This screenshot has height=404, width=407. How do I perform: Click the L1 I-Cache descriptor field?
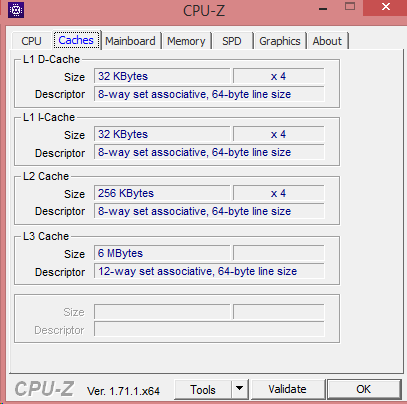click(x=209, y=152)
